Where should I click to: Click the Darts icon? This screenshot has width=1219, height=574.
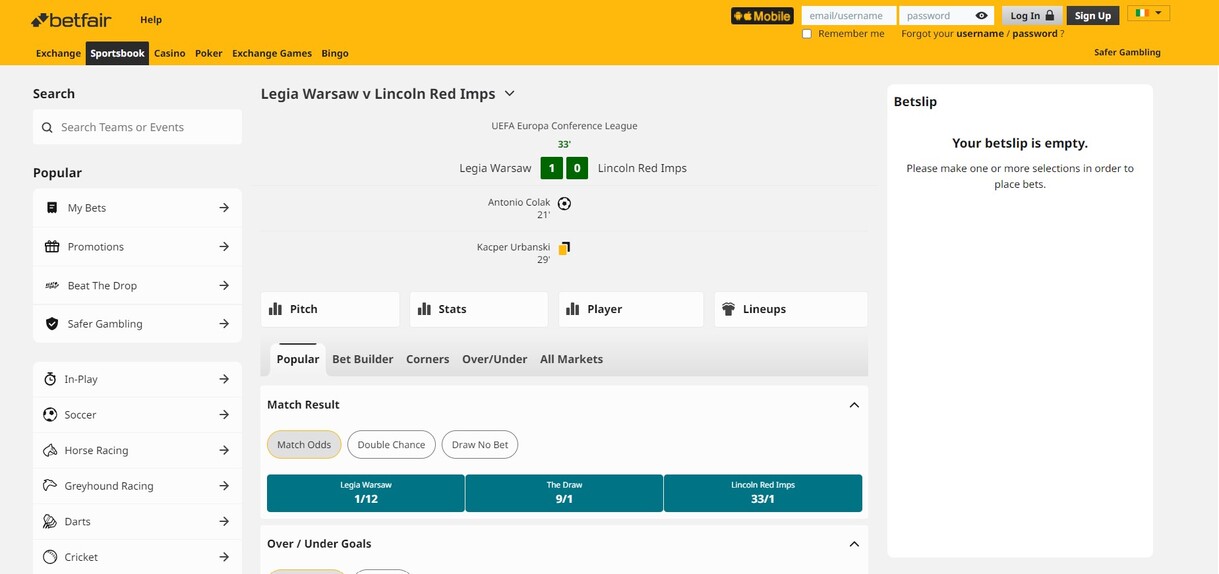point(50,521)
